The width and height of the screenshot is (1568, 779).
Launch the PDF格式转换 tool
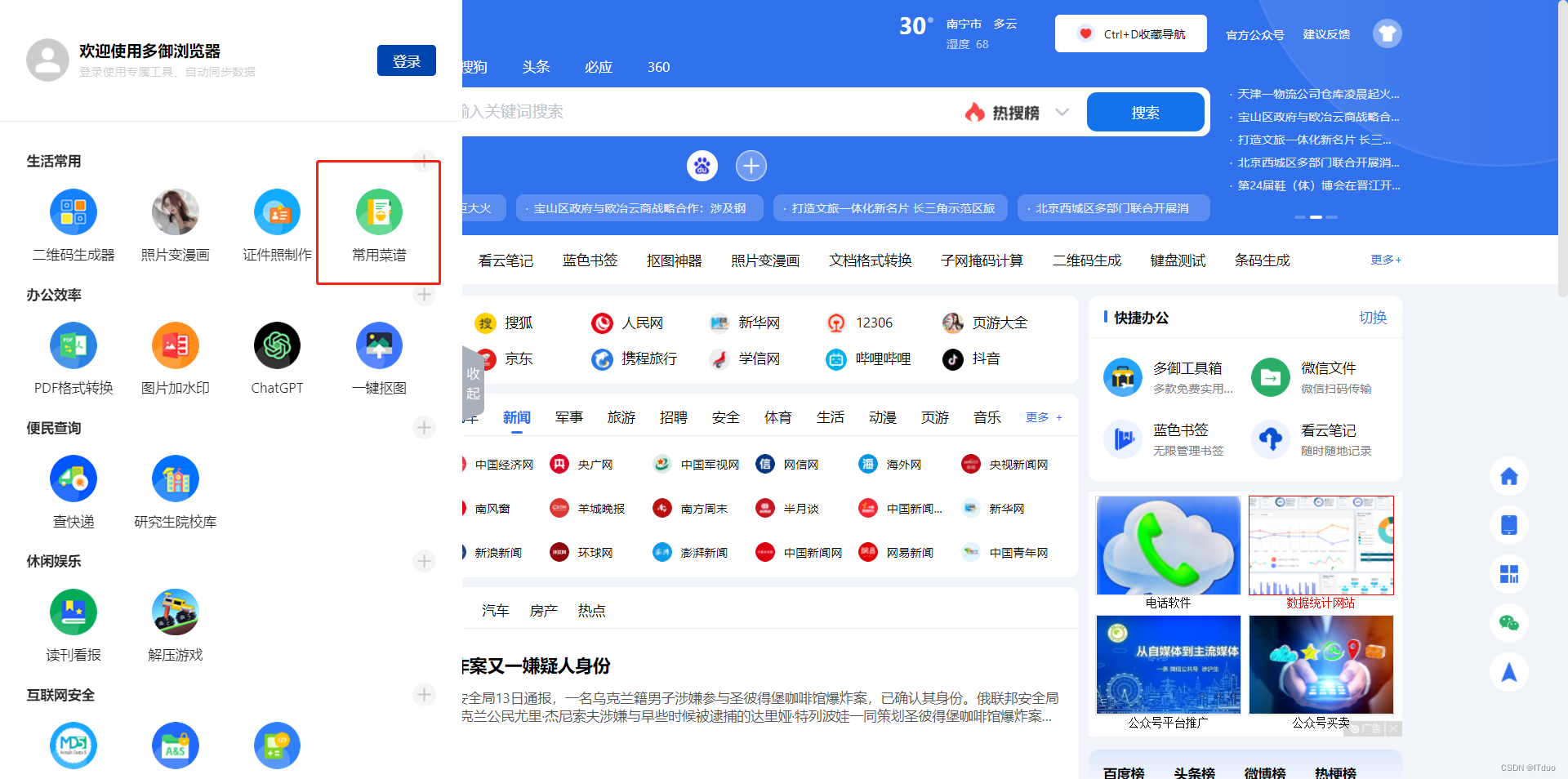tap(73, 345)
